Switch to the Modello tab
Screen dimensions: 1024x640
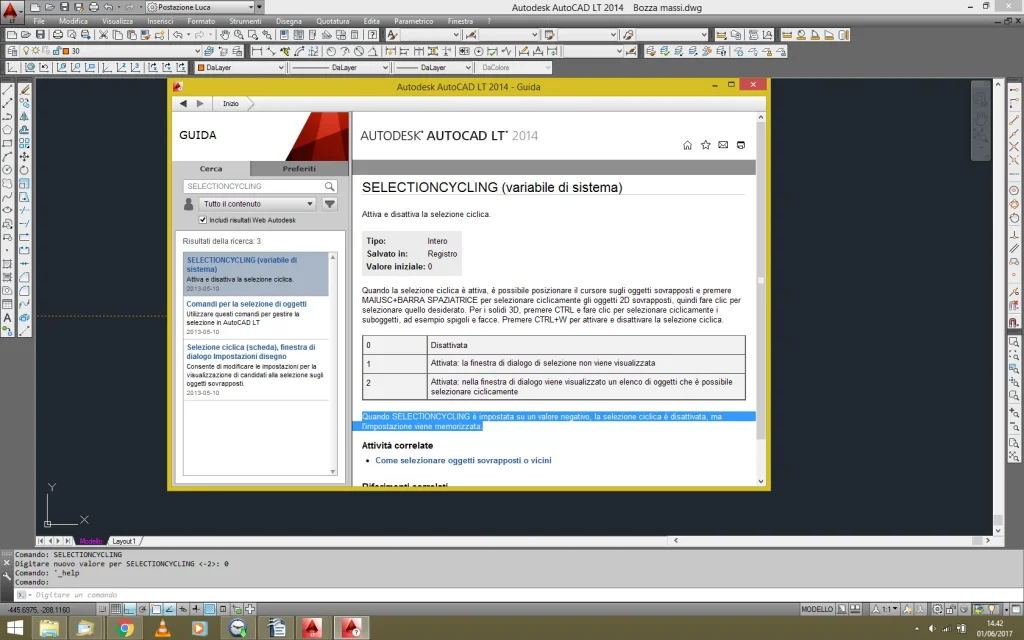(91, 541)
